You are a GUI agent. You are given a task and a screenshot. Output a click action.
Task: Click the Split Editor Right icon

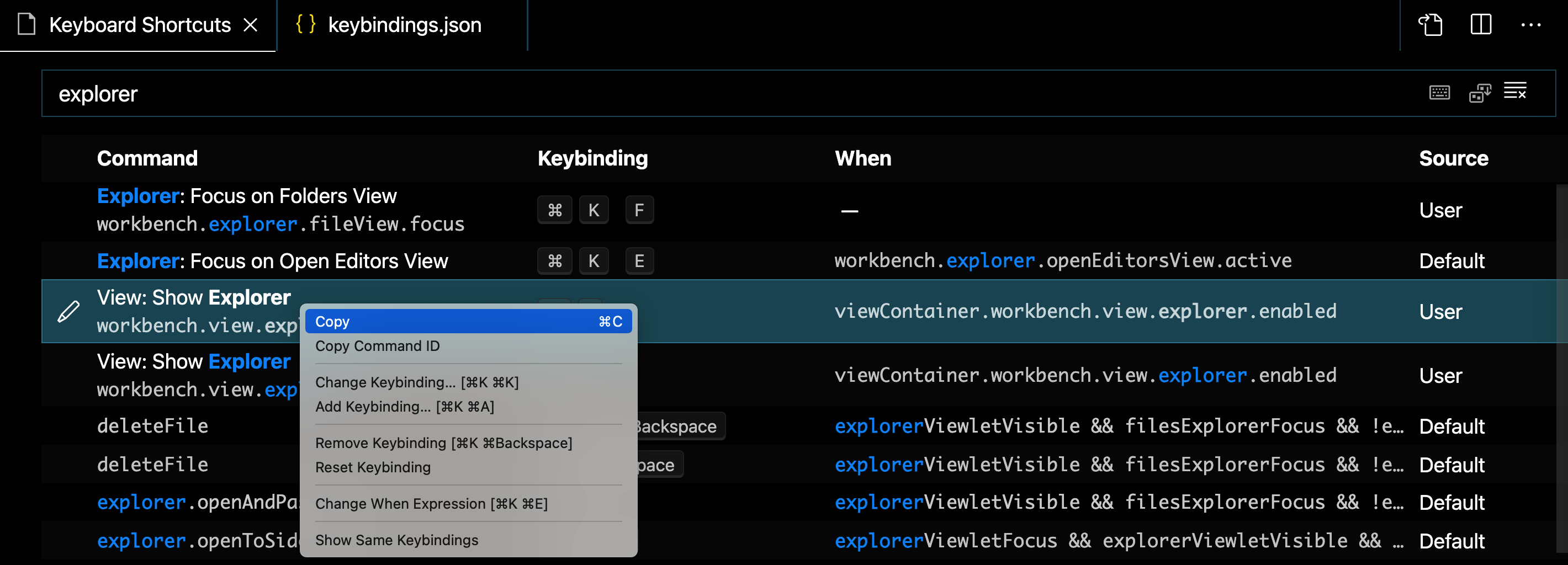click(x=1480, y=25)
